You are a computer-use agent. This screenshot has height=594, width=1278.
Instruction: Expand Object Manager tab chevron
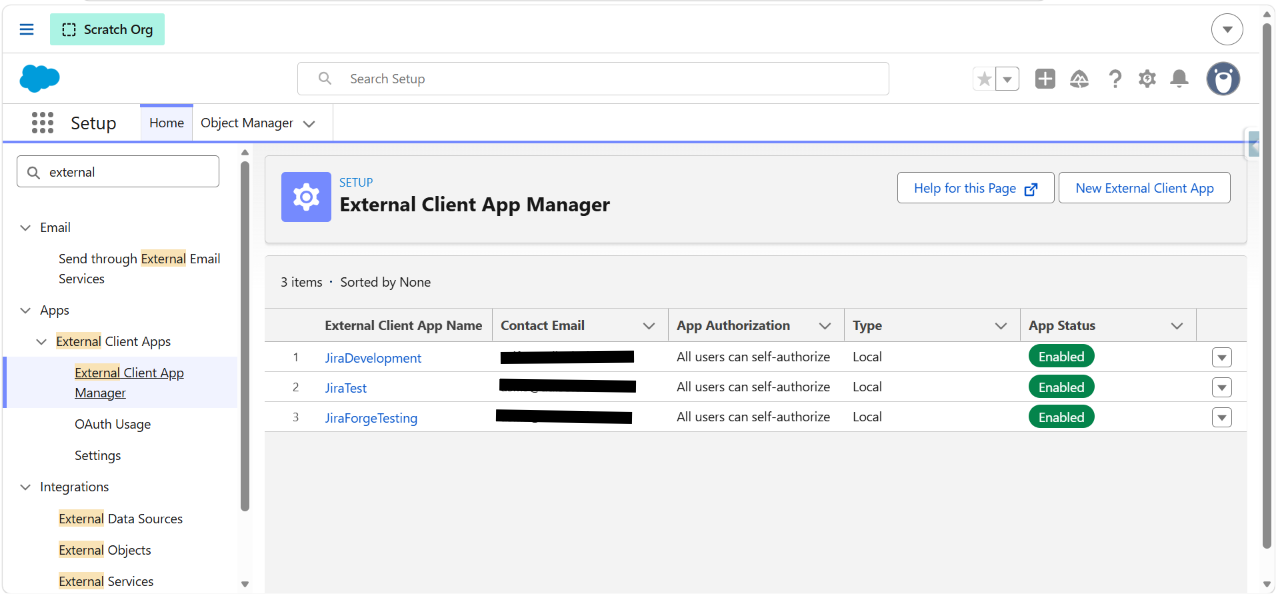pos(309,124)
